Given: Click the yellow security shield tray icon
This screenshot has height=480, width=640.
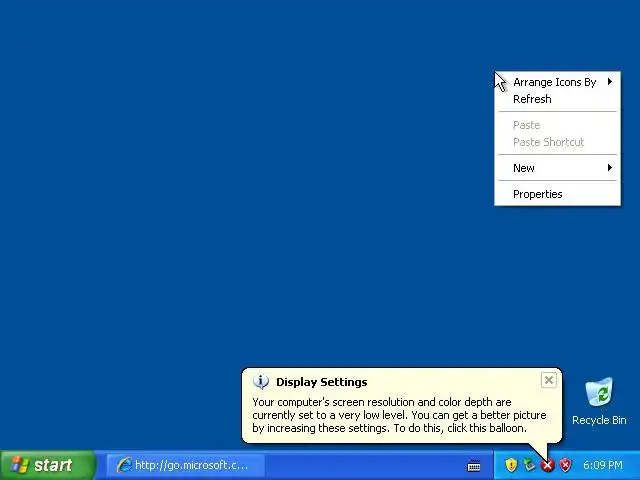Looking at the screenshot, I should tap(511, 464).
